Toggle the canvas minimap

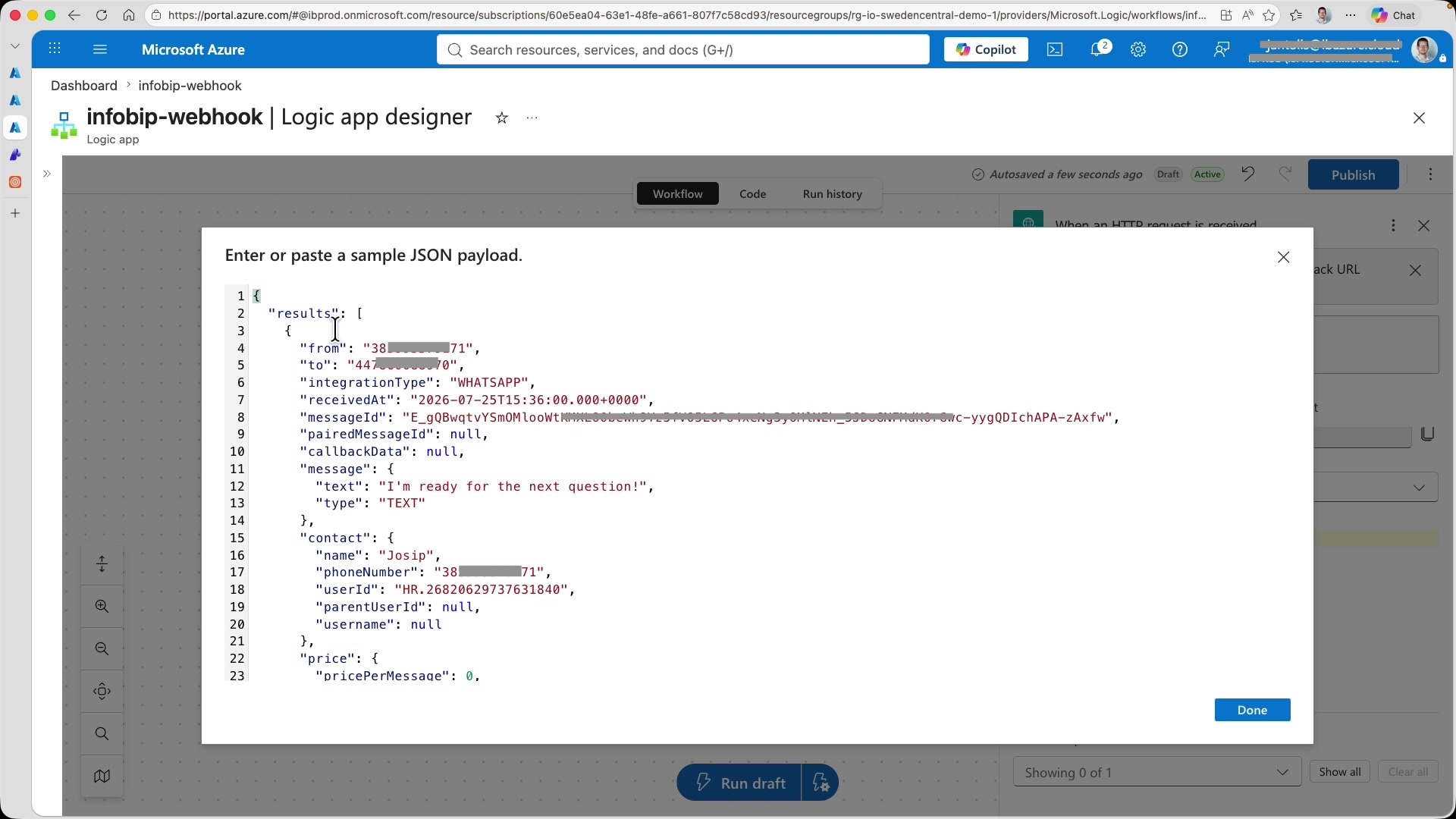tap(102, 777)
